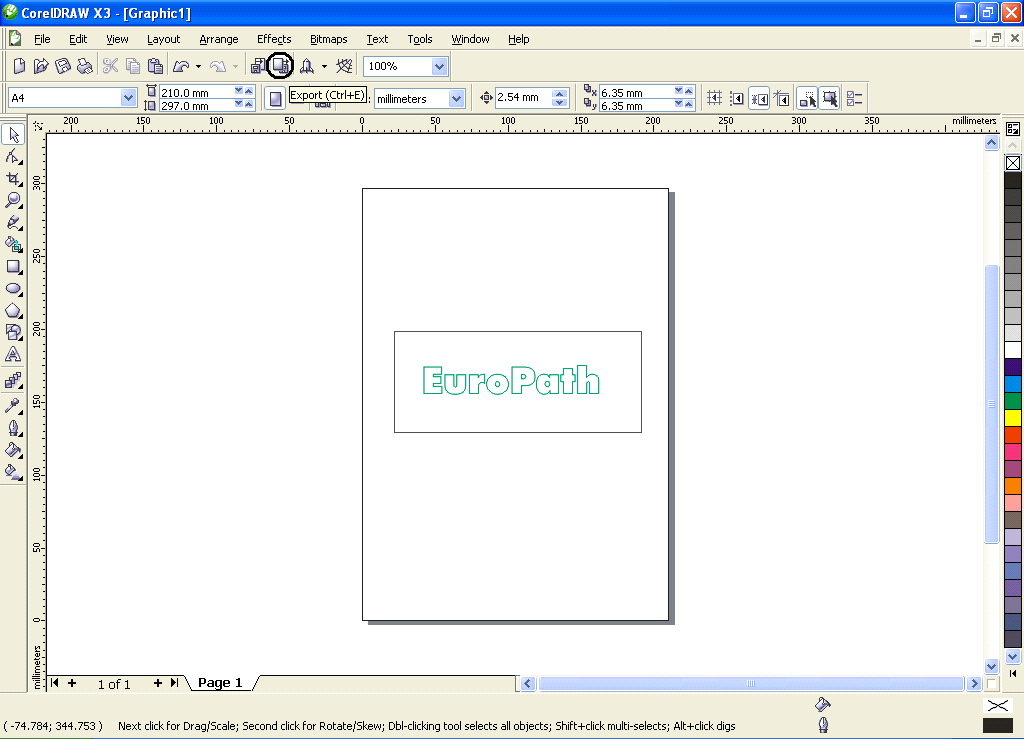Select the Ellipse tool
Viewport: 1024px width, 739px height.
13,289
